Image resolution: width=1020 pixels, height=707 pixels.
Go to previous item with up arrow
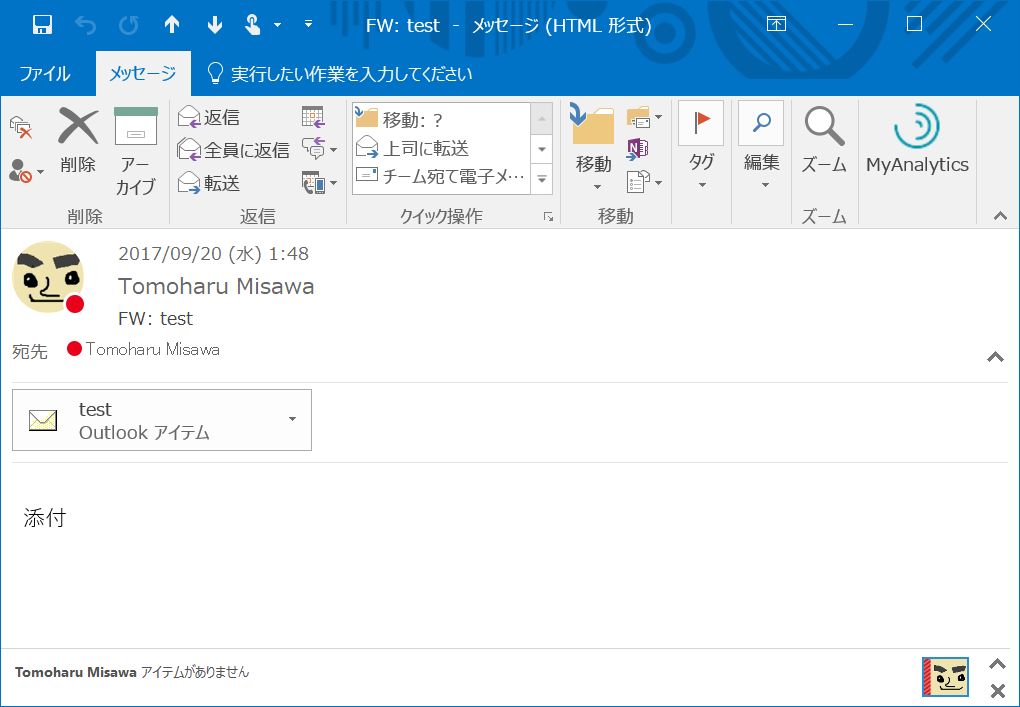(x=172, y=25)
